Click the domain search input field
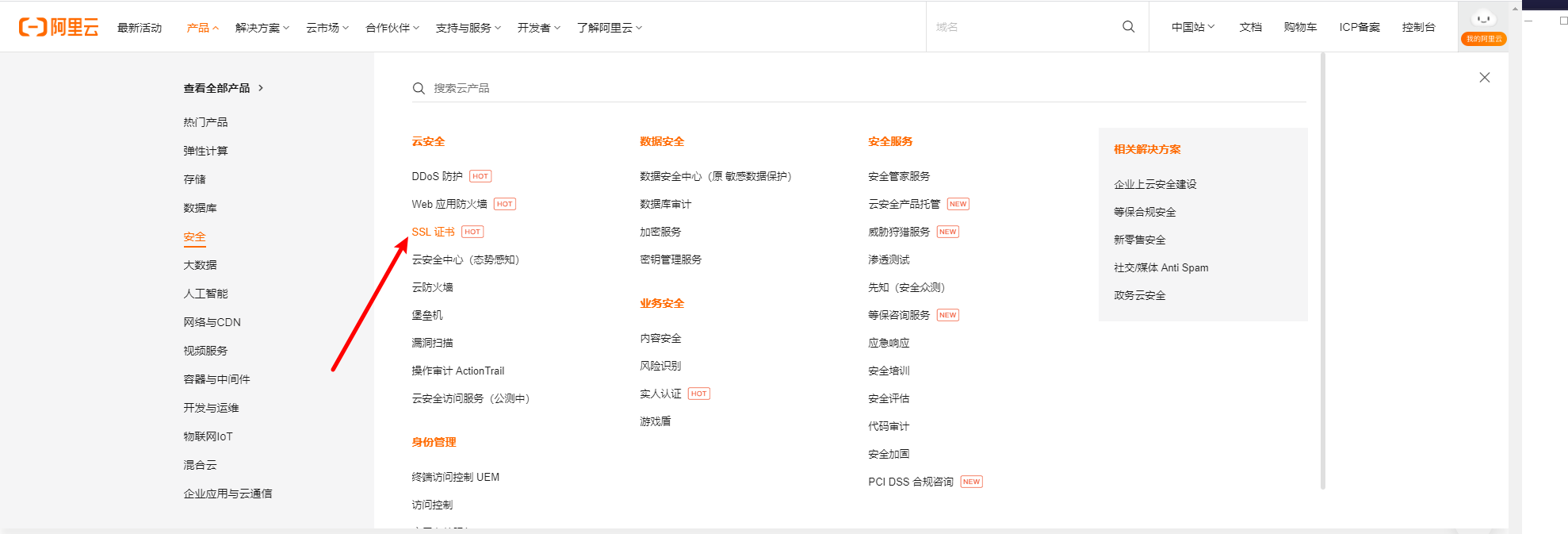Screen dimensions: 1568x534 pyautogui.click(x=1023, y=27)
